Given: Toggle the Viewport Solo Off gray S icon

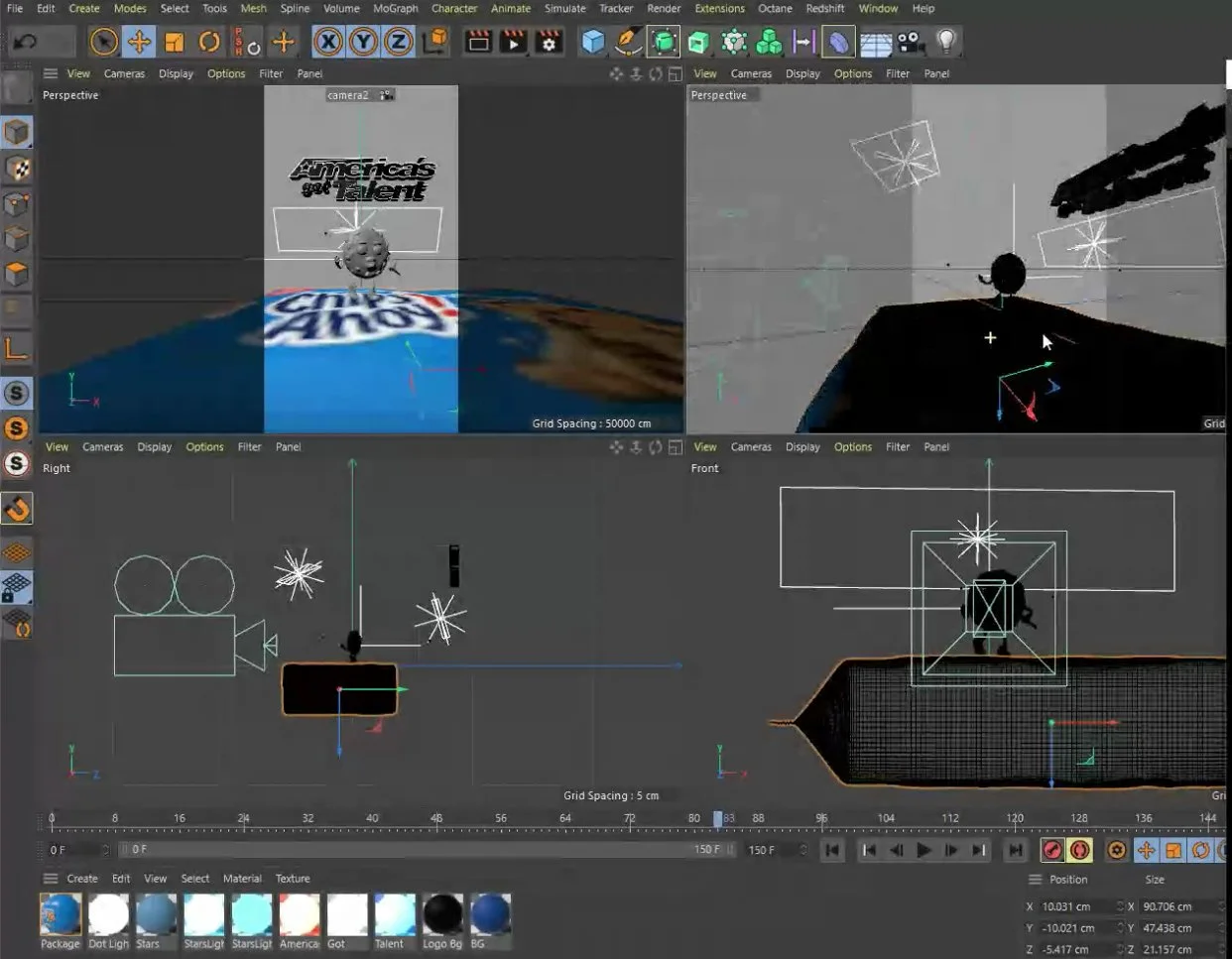Looking at the screenshot, I should click(17, 393).
